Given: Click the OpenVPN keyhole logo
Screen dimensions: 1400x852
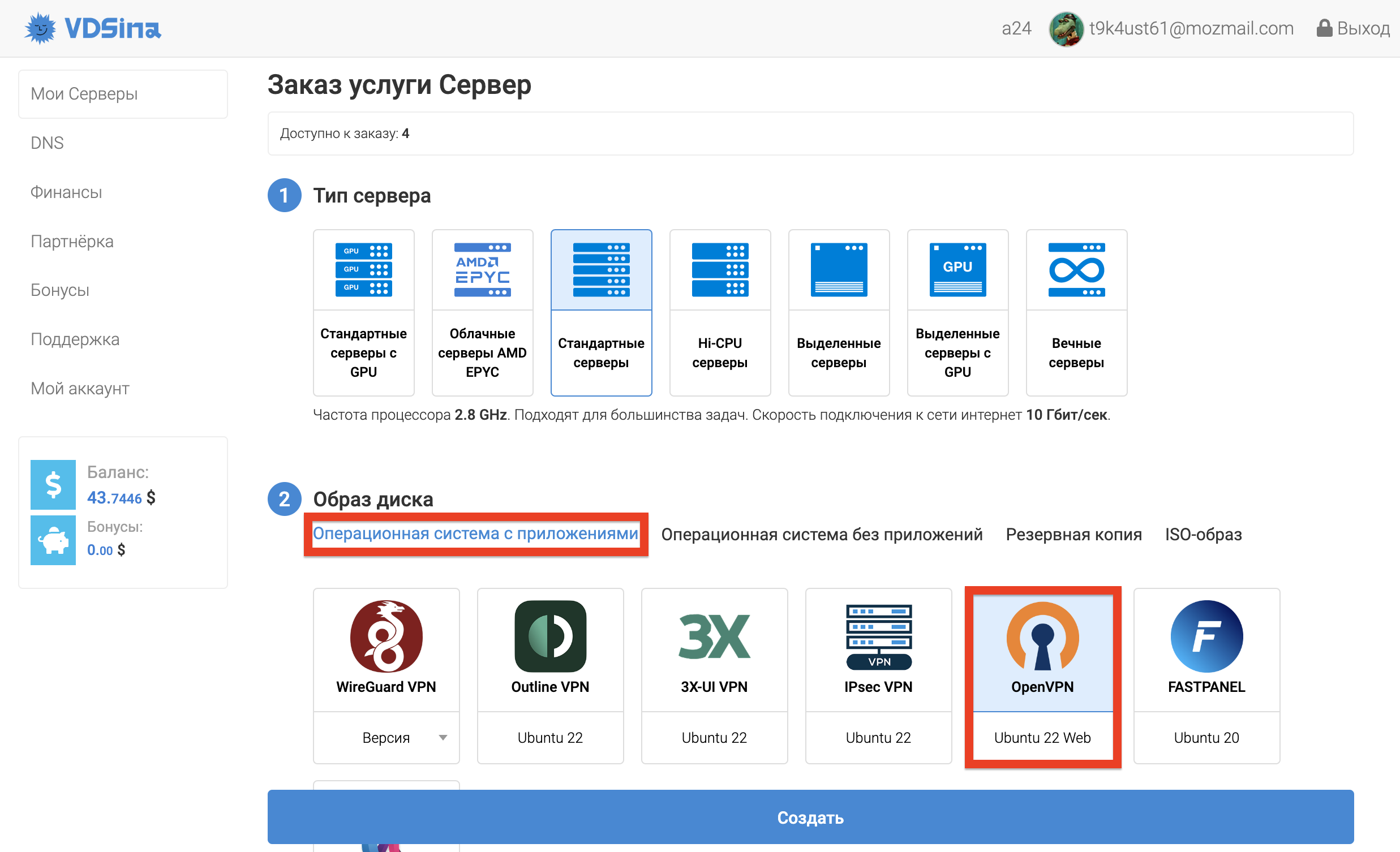Looking at the screenshot, I should [1042, 636].
